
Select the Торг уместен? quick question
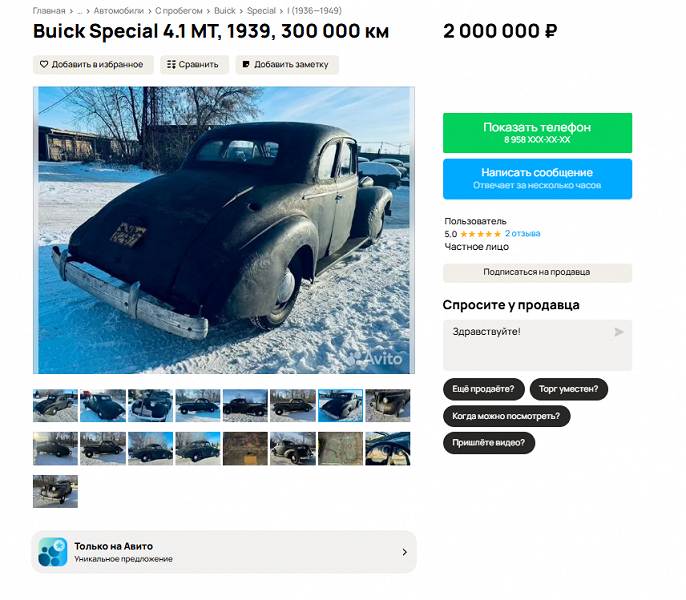[569, 389]
